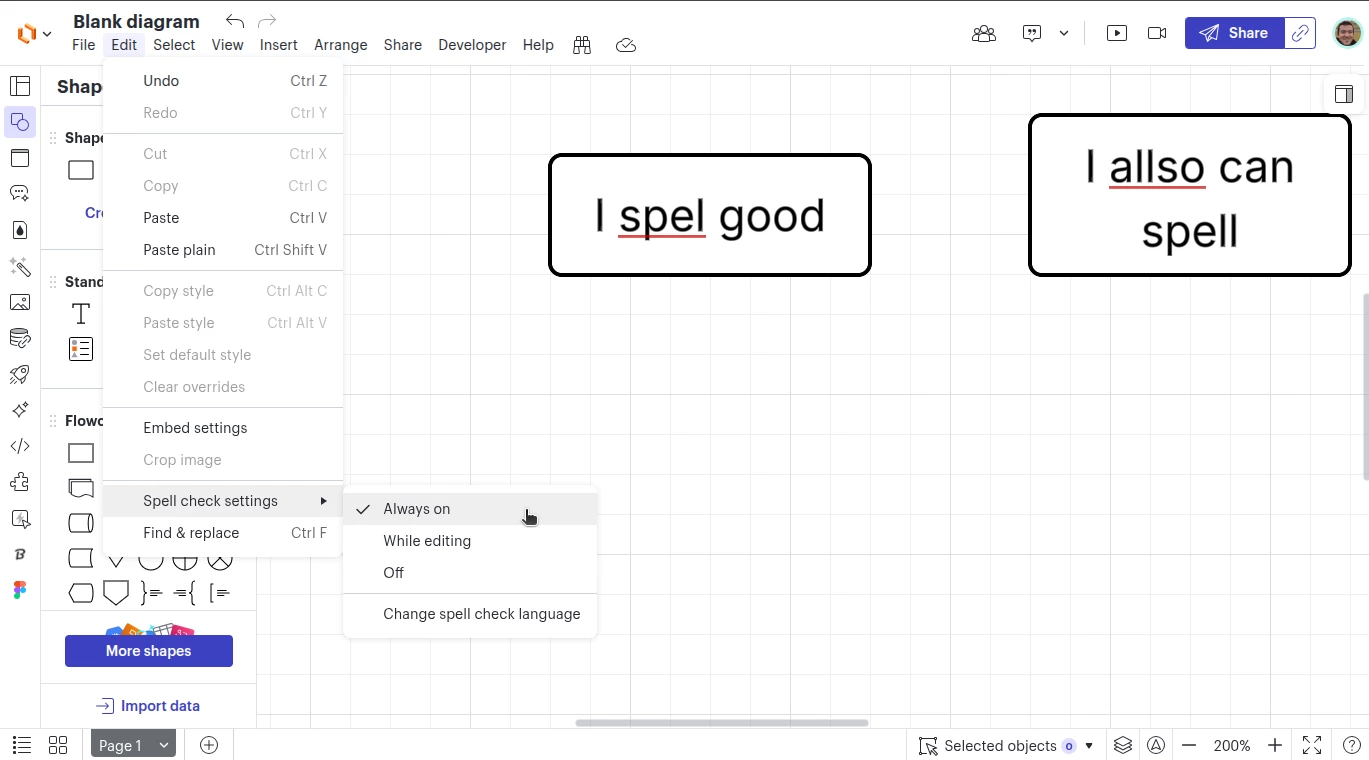This screenshot has width=1369, height=760.
Task: Click the redo arrow beside the document title
Action: pyautogui.click(x=267, y=21)
